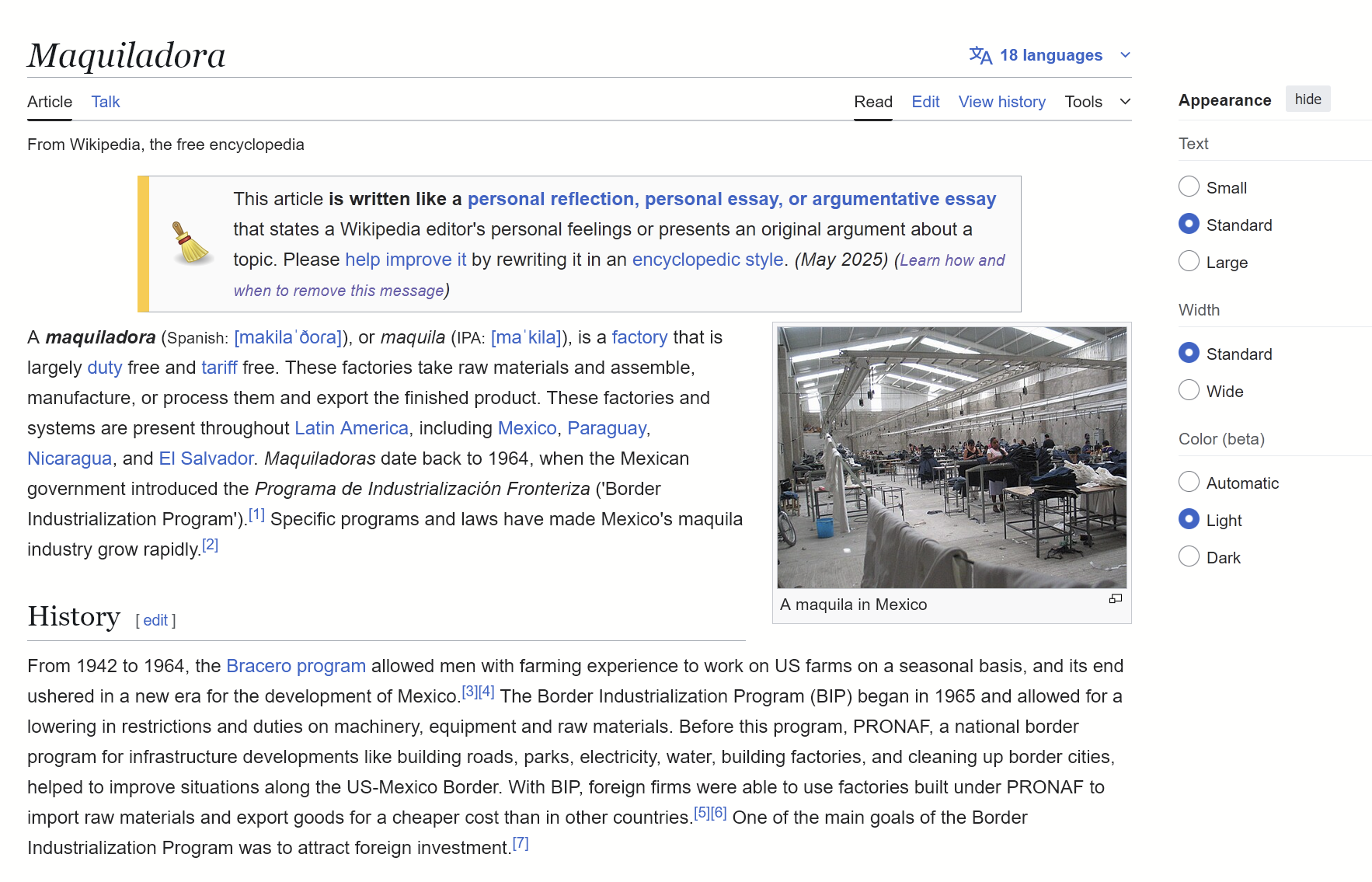Select the Read tab

(x=873, y=102)
